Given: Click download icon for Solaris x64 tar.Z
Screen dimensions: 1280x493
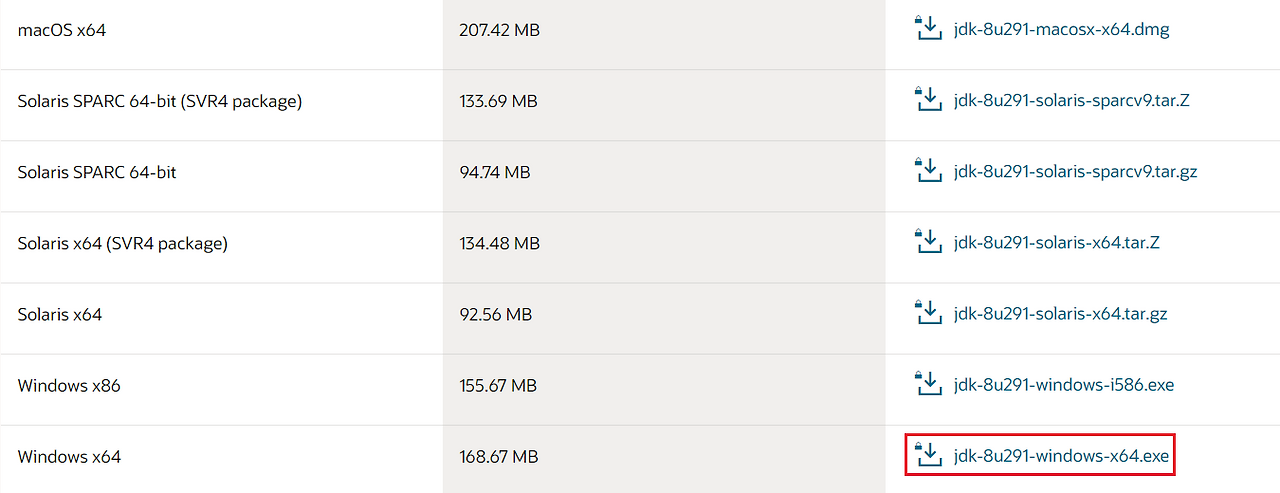Looking at the screenshot, I should [x=929, y=241].
